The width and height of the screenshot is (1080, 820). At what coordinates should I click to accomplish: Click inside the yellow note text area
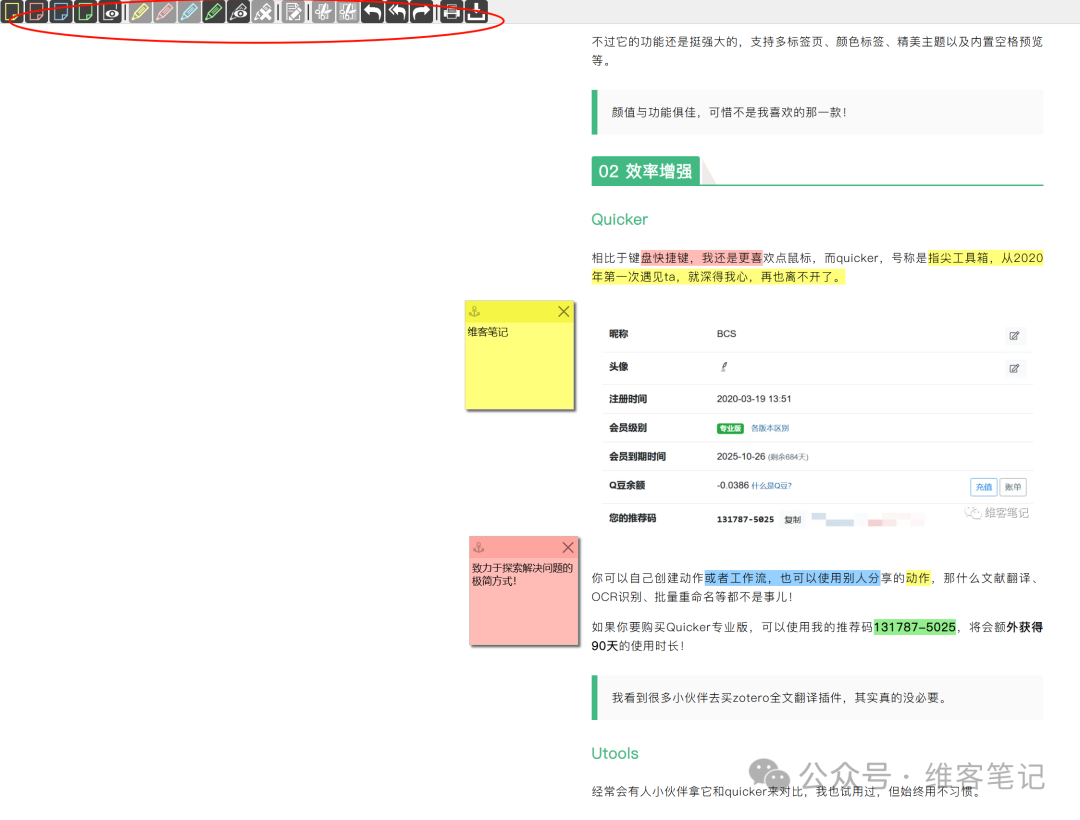(519, 366)
